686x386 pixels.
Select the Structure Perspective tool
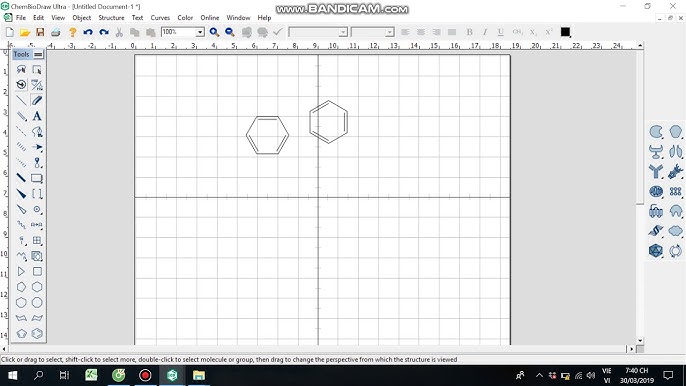tap(21, 85)
